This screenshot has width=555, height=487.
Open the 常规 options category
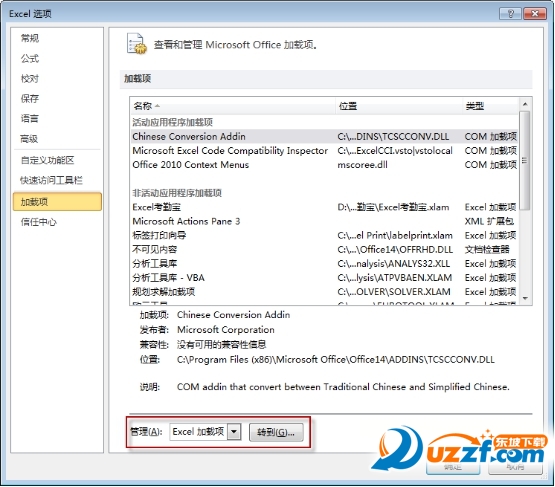[x=30, y=38]
